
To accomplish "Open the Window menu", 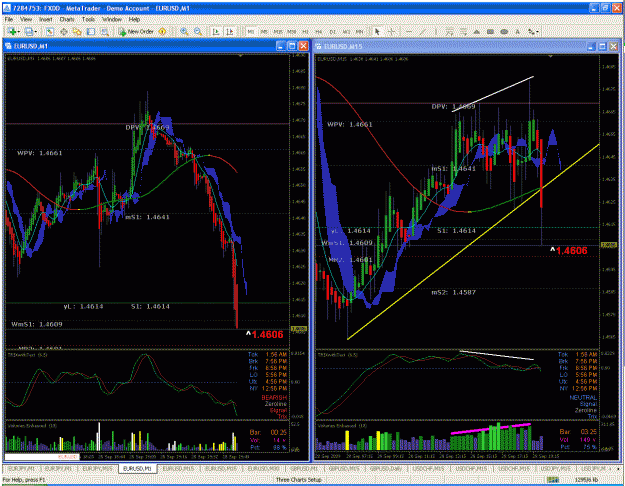I will 112,19.
